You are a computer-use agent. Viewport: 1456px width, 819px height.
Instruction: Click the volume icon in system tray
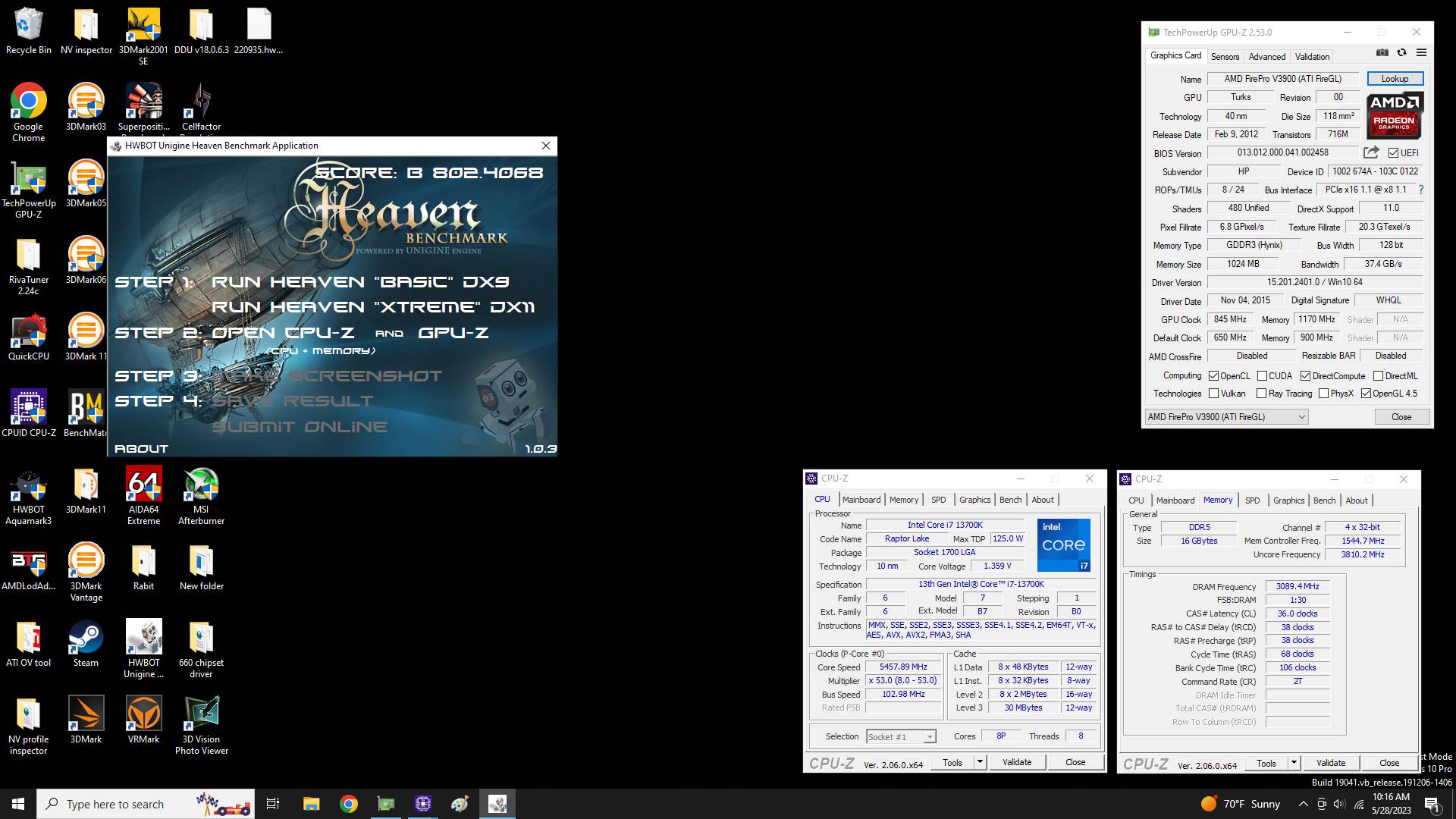pyautogui.click(x=1339, y=804)
